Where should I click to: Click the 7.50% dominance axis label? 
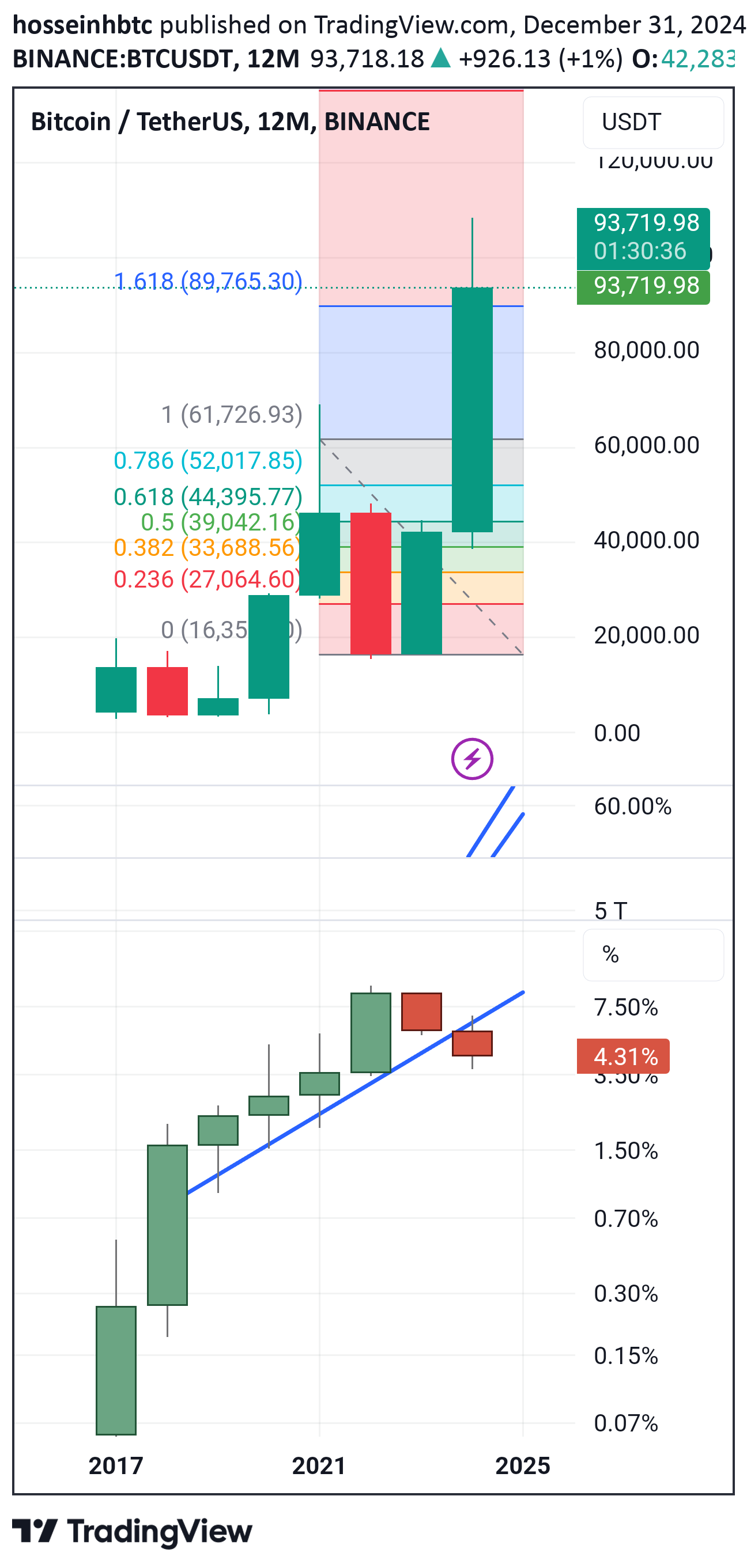pyautogui.click(x=627, y=1008)
